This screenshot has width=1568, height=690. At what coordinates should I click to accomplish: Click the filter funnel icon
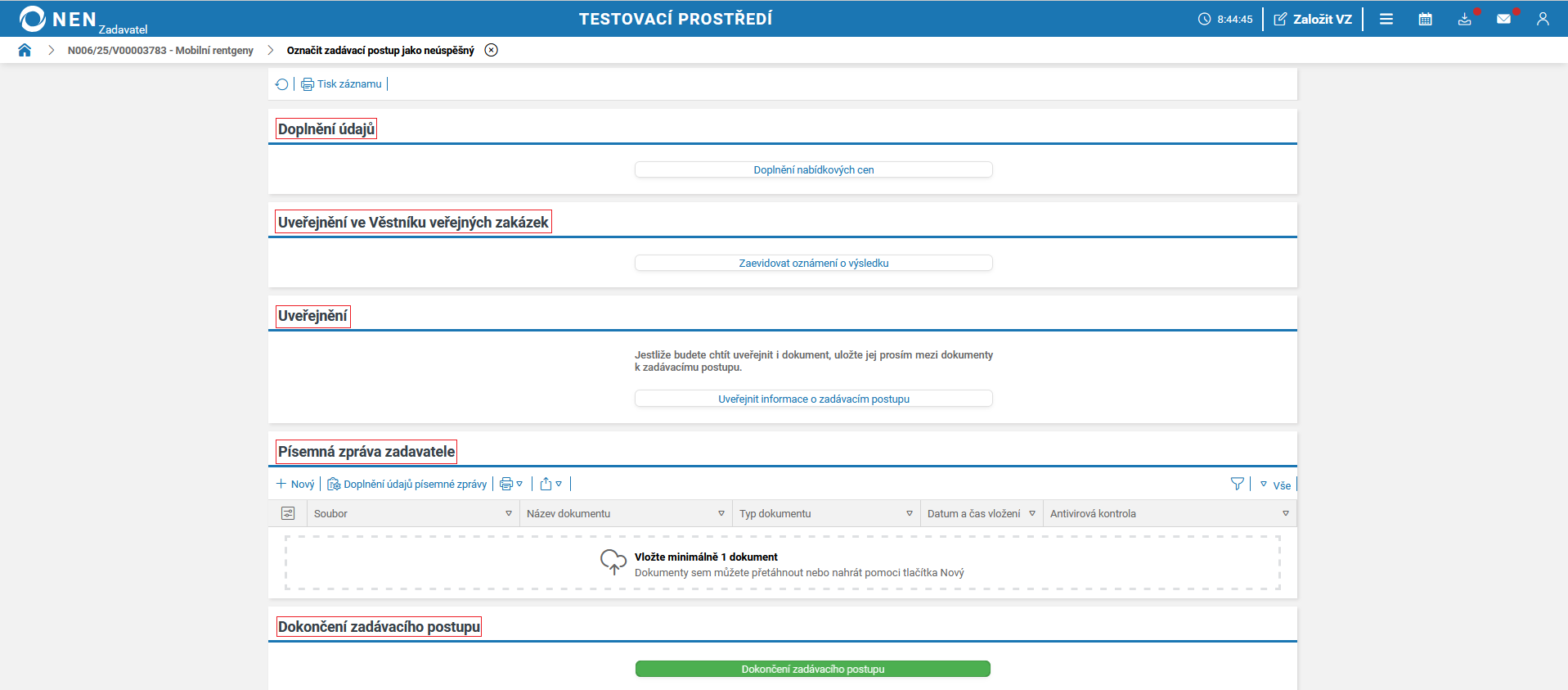coord(1238,484)
